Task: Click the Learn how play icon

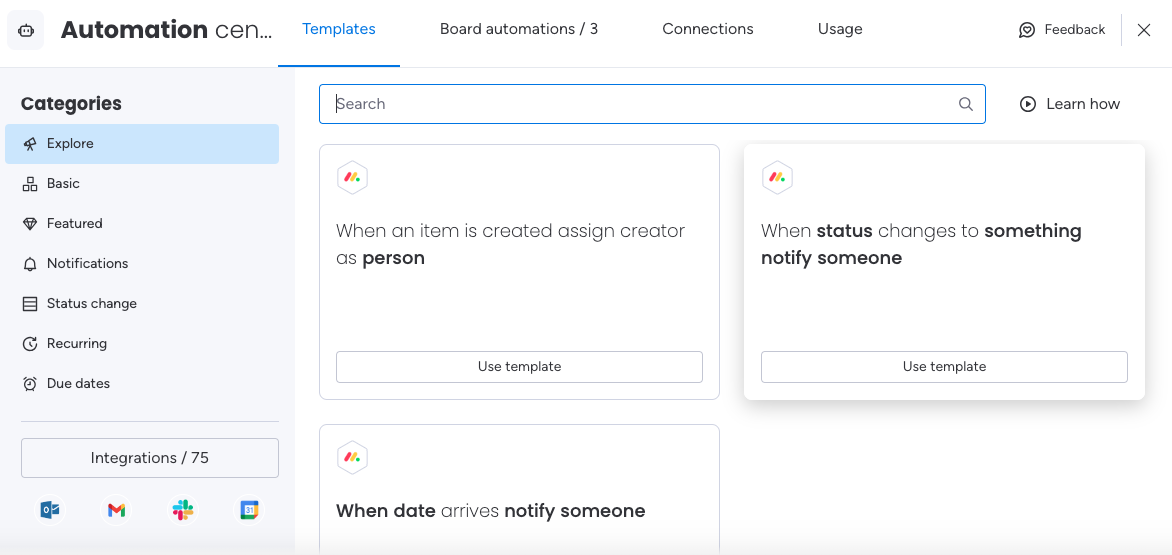Action: [1028, 104]
